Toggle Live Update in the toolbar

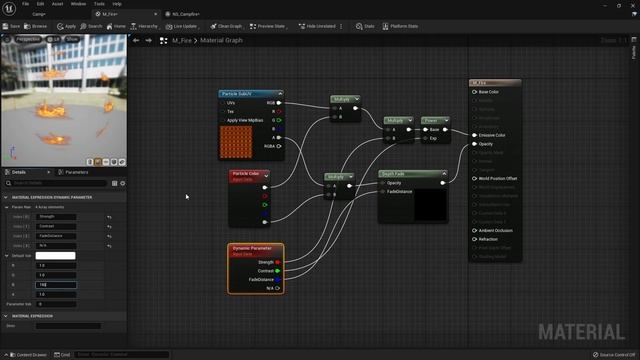[182, 26]
